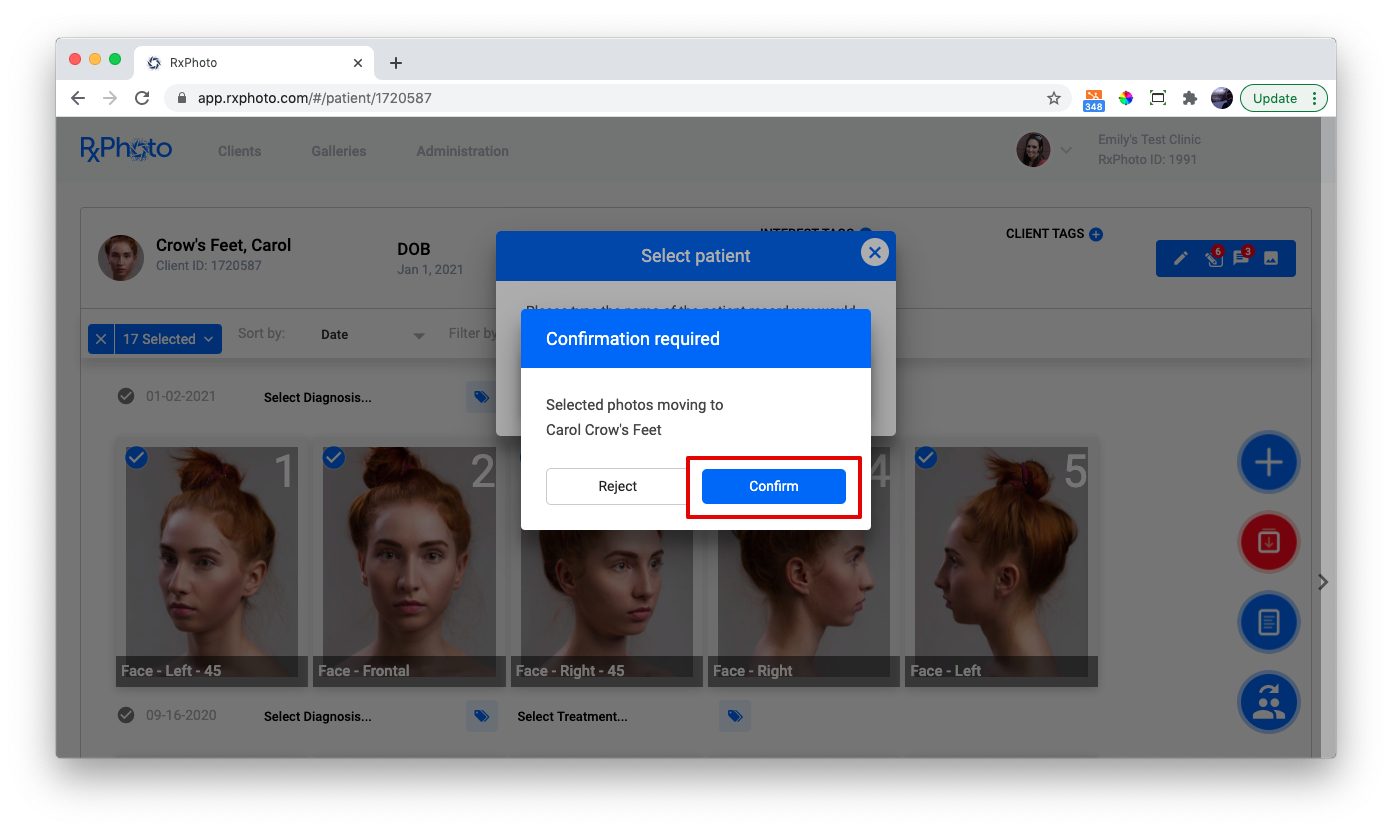Go back in the browser
This screenshot has width=1392, height=832.
pos(78,98)
